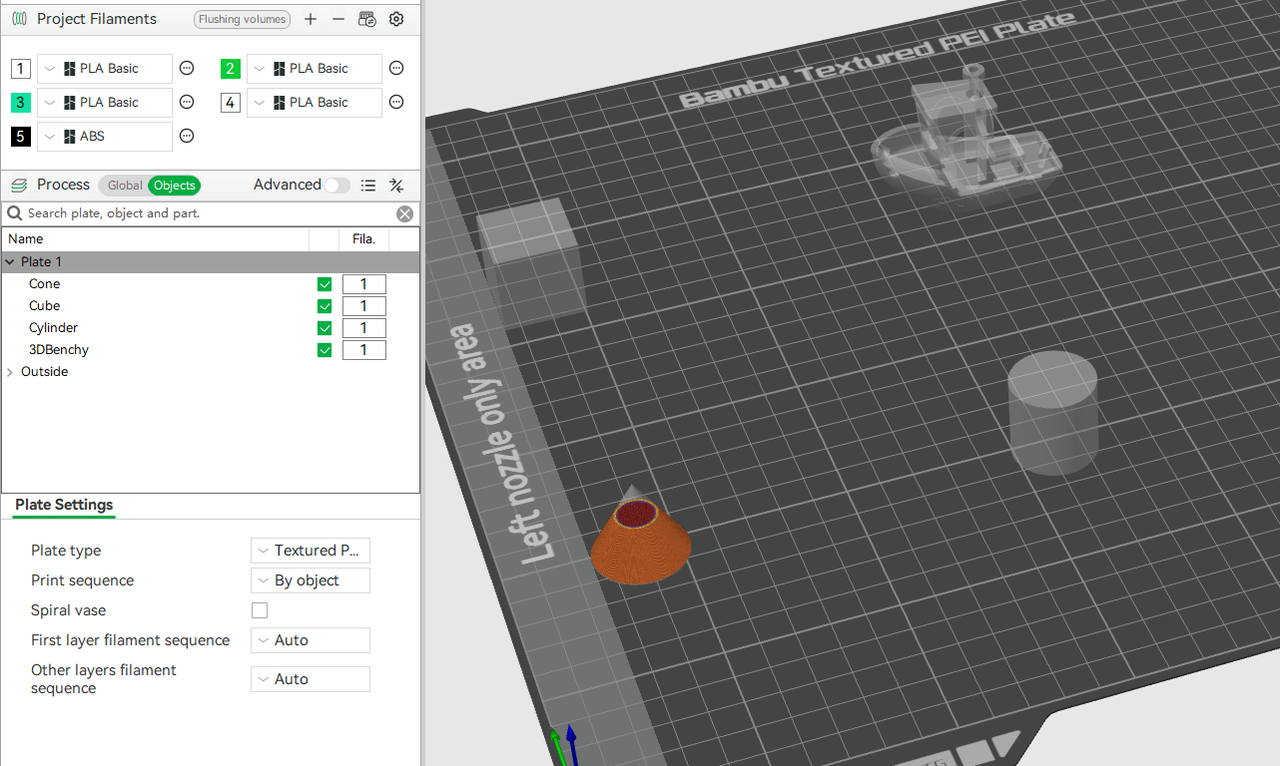
Task: Open filament 4 PLA Basic dropdown
Action: [315, 102]
